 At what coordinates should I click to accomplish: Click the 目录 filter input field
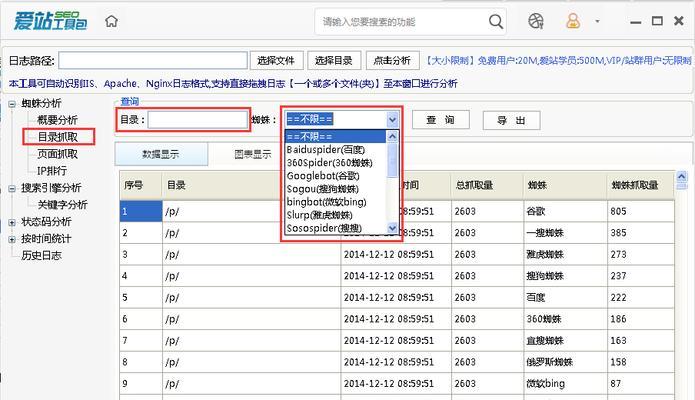click(x=197, y=119)
